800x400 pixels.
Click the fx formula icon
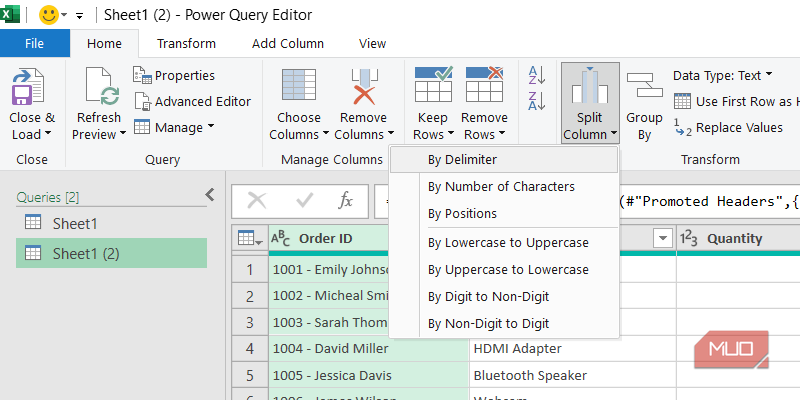pyautogui.click(x=346, y=202)
